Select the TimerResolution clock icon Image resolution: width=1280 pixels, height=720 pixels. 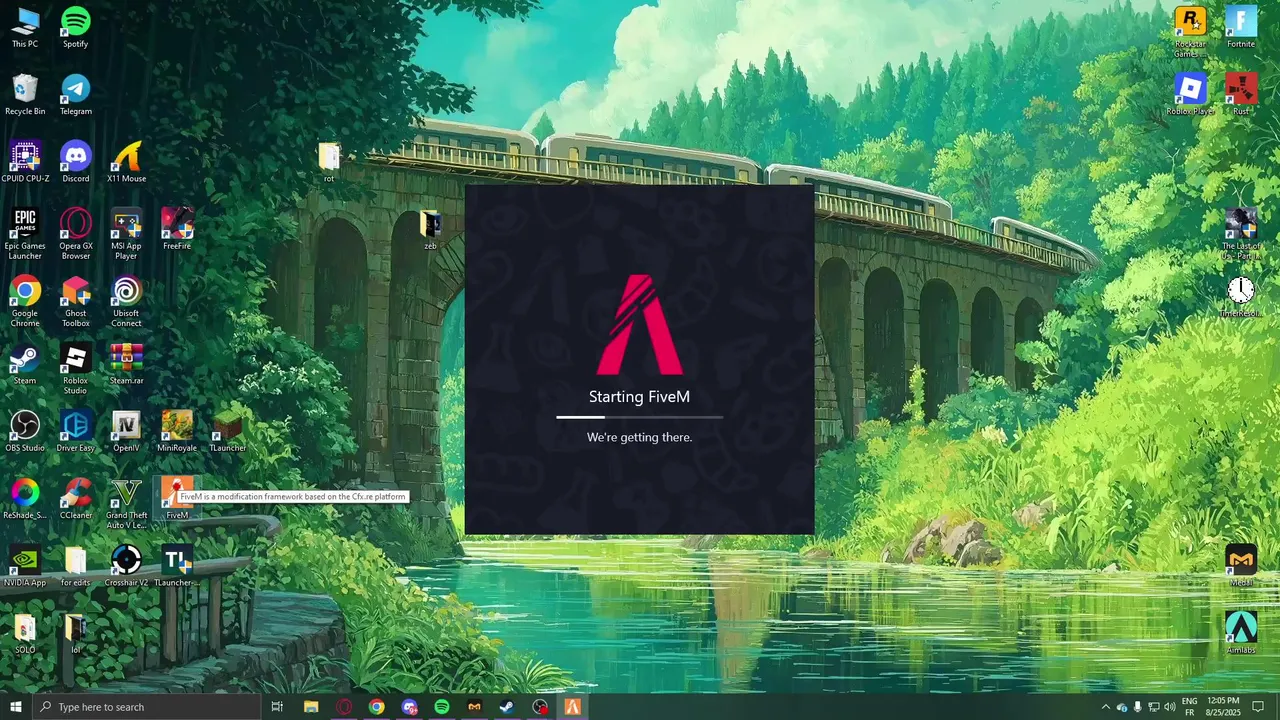pos(1241,297)
